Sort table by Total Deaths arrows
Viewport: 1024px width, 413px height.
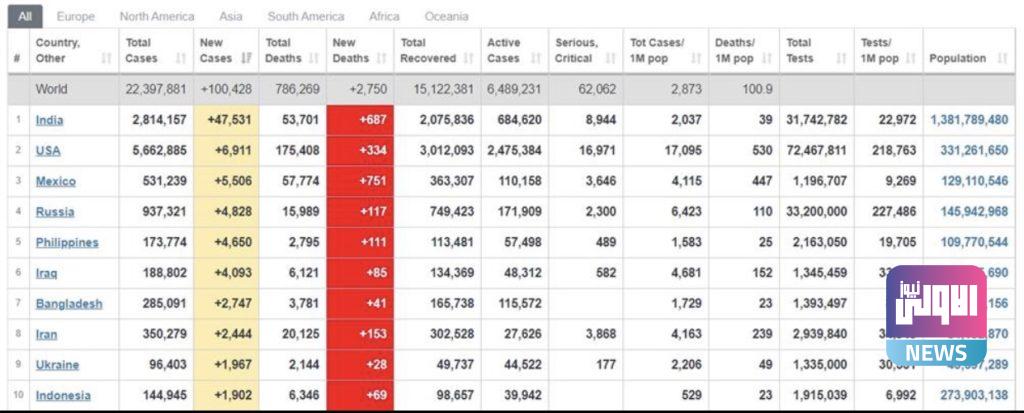(x=314, y=58)
